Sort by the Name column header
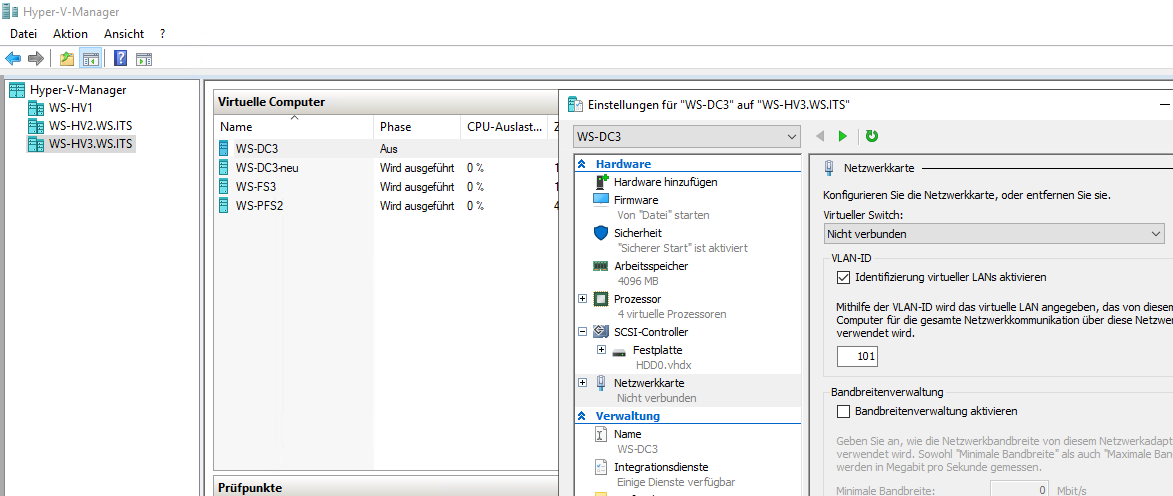 click(x=293, y=126)
